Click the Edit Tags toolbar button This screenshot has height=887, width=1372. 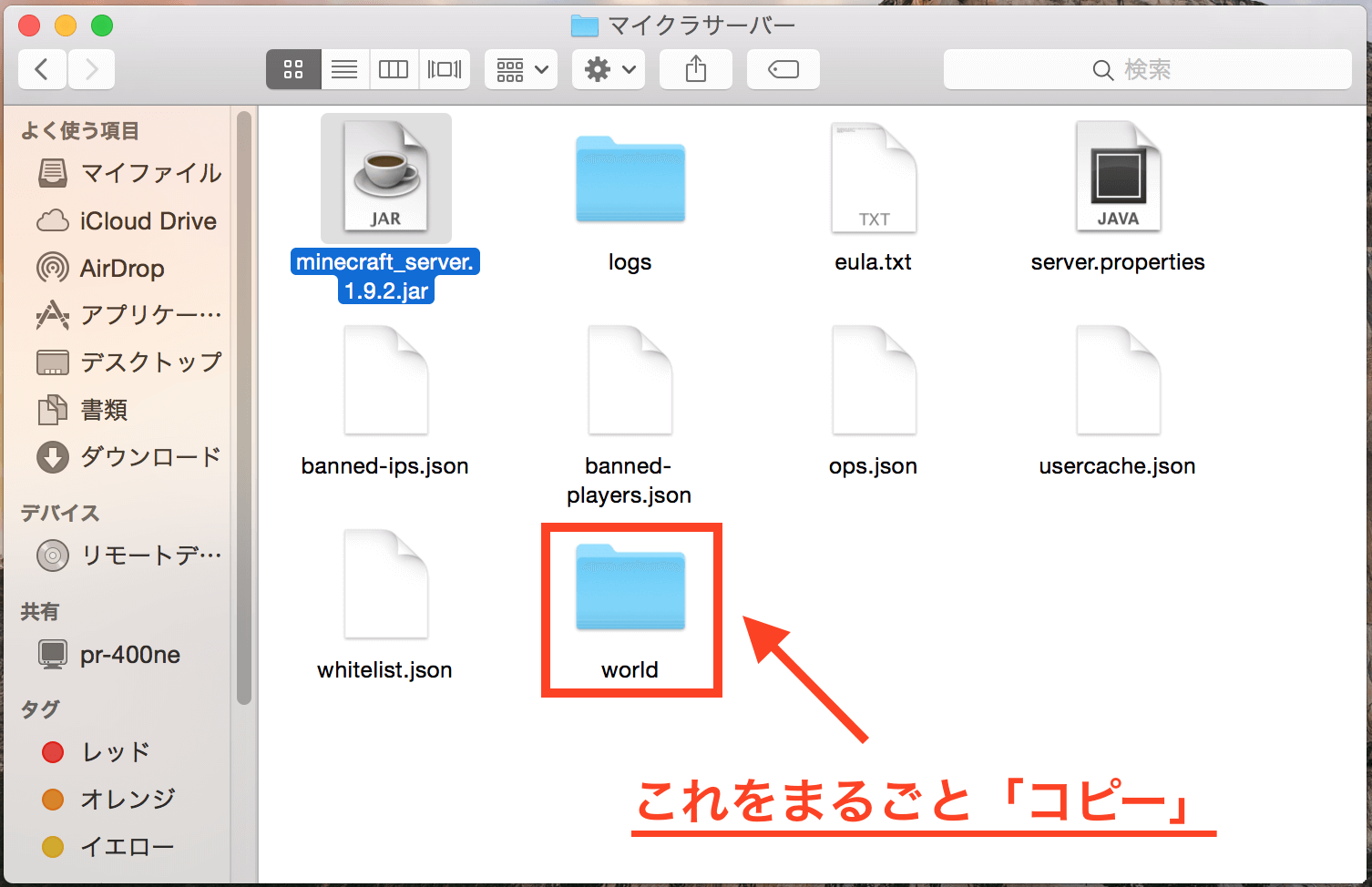(783, 69)
